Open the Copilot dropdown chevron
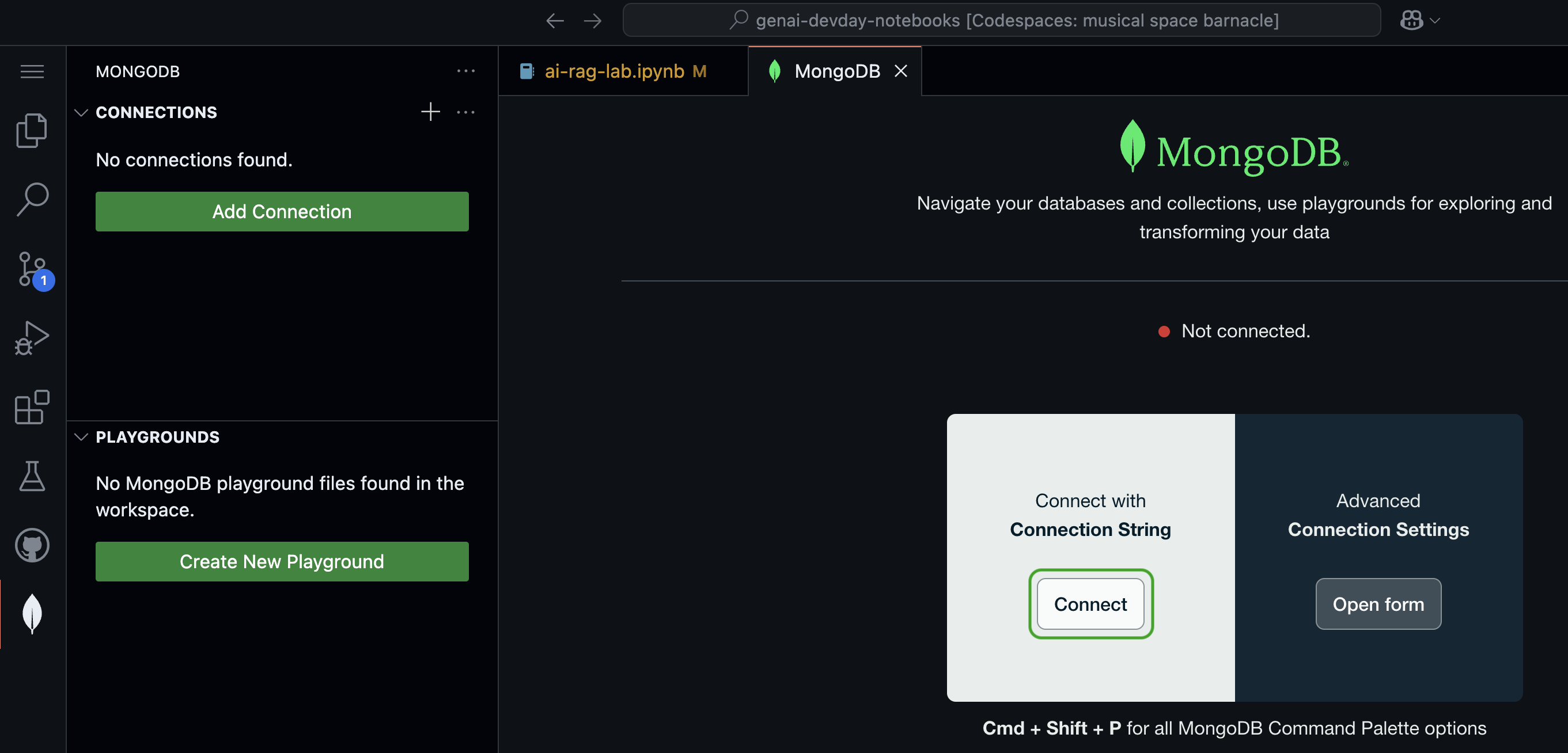This screenshot has width=1568, height=753. click(1435, 21)
